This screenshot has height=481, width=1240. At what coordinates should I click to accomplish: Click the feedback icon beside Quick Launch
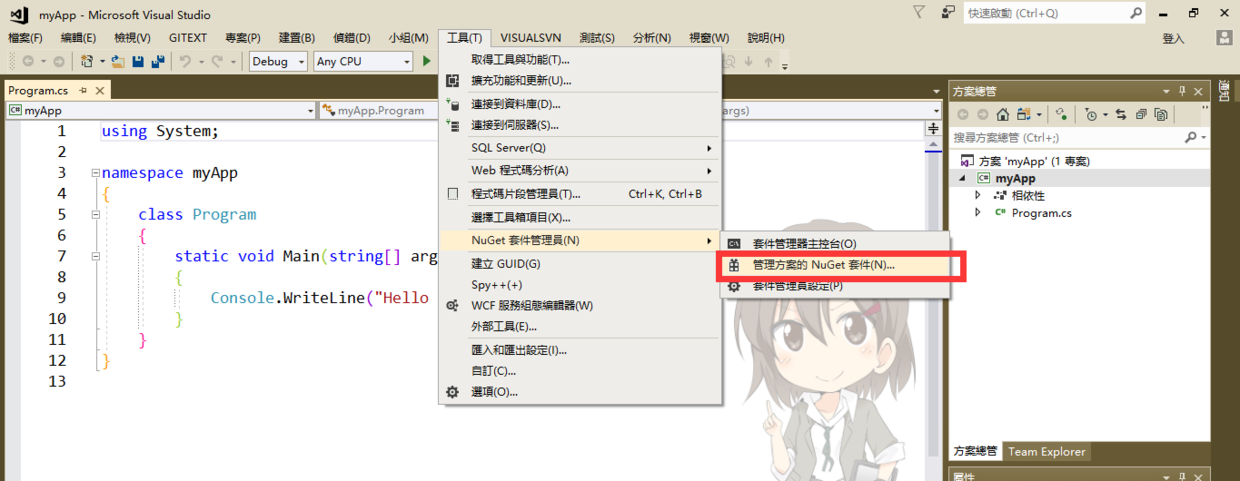pyautogui.click(x=948, y=12)
